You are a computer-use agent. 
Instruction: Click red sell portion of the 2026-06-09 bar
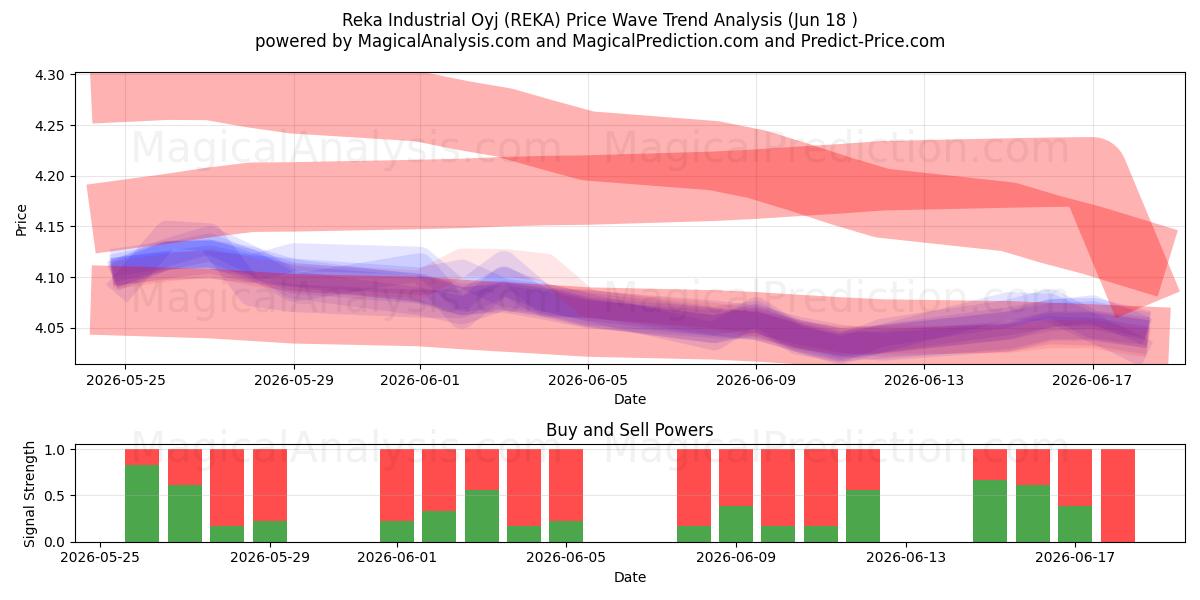tap(736, 478)
